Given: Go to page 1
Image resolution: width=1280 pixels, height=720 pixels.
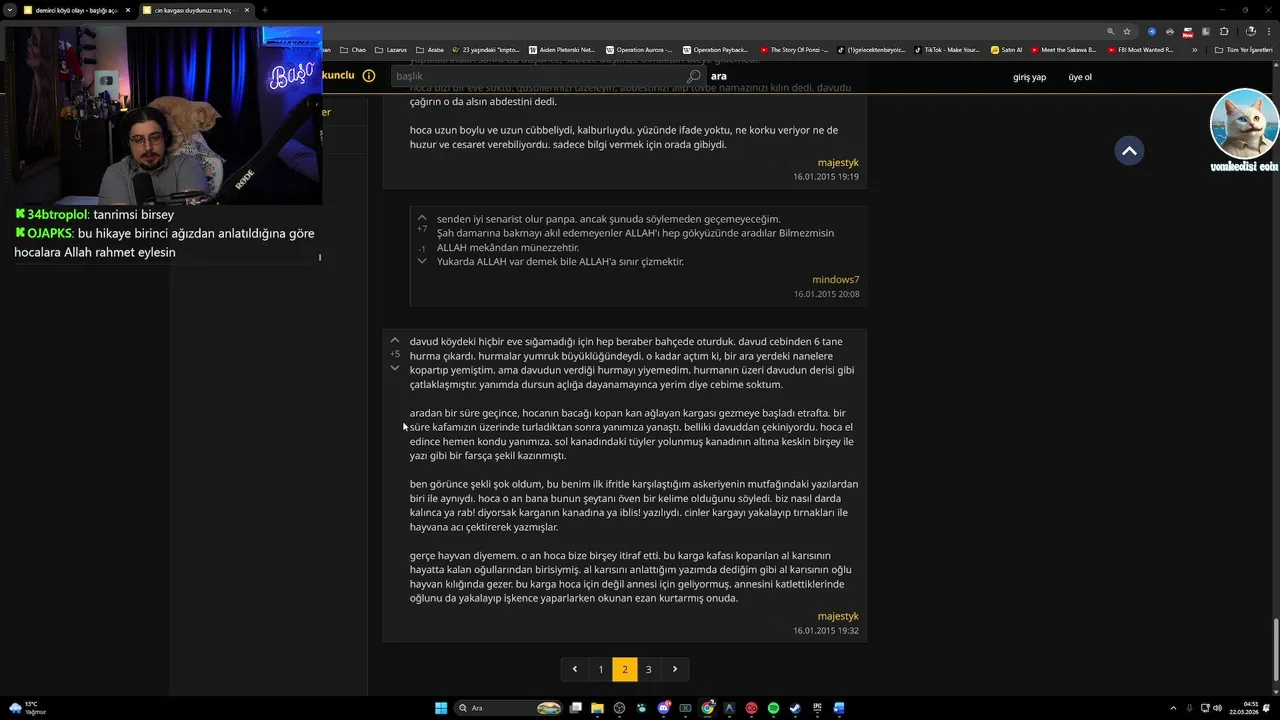Looking at the screenshot, I should (x=600, y=669).
